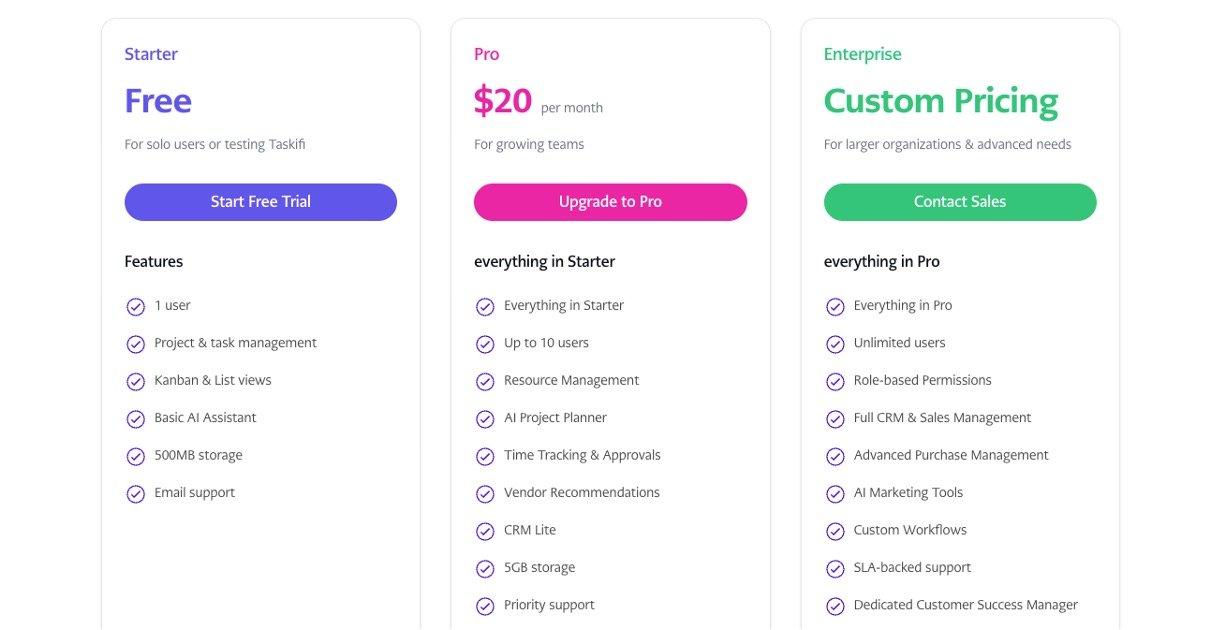
Task: Click checkmark next to SLA-backed support
Action: pos(835,569)
